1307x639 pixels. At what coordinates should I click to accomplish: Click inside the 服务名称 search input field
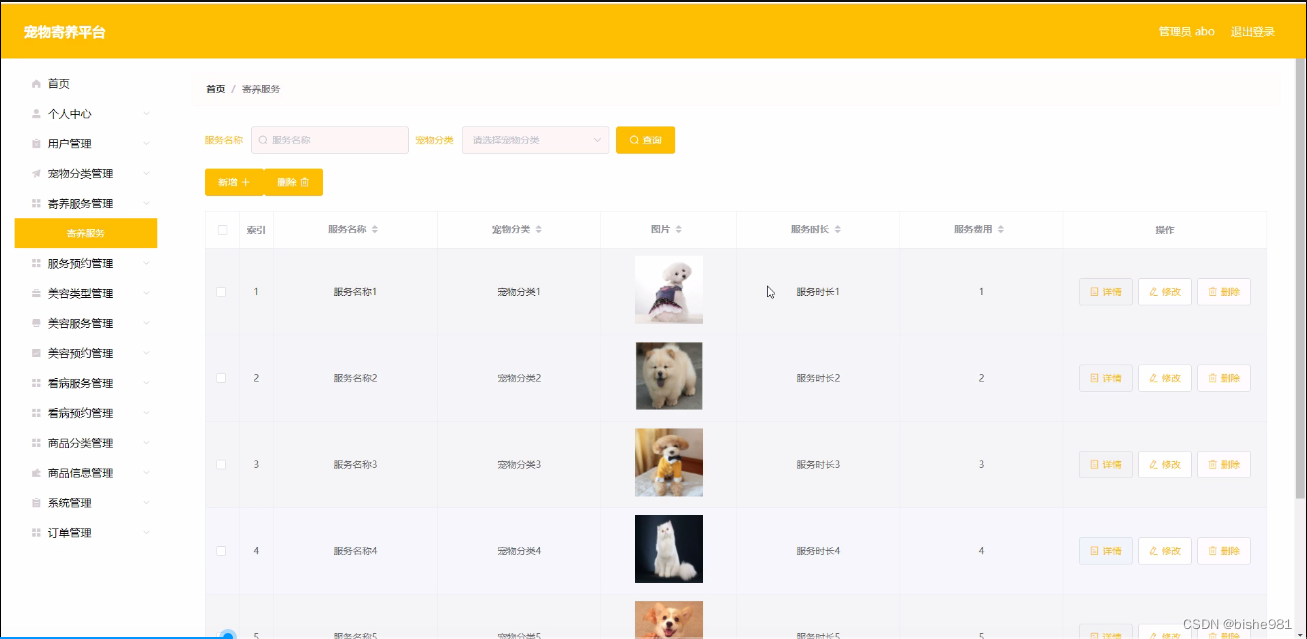[330, 140]
